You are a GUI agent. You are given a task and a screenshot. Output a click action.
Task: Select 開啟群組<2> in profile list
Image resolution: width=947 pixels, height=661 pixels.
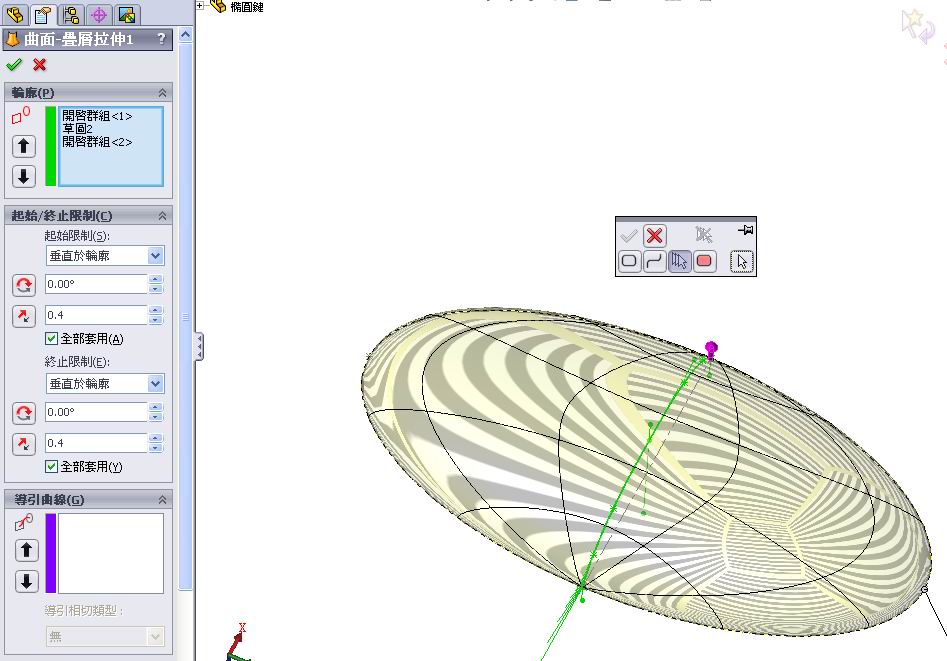97,141
